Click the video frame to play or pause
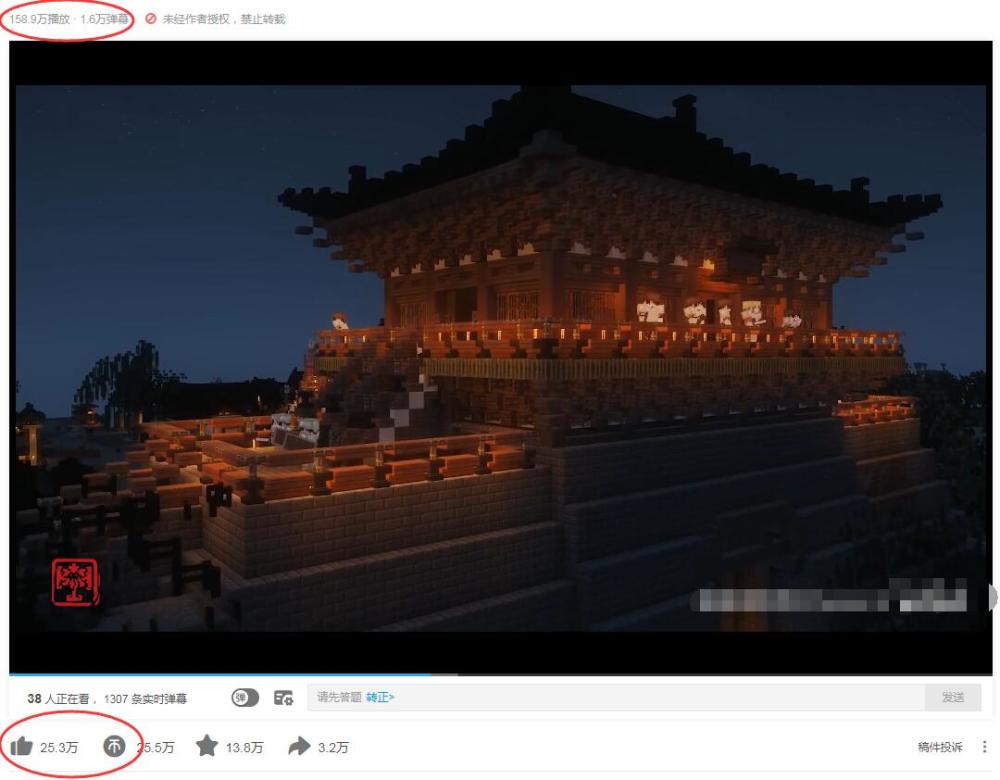Image resolution: width=1000 pixels, height=780 pixels. (501, 357)
